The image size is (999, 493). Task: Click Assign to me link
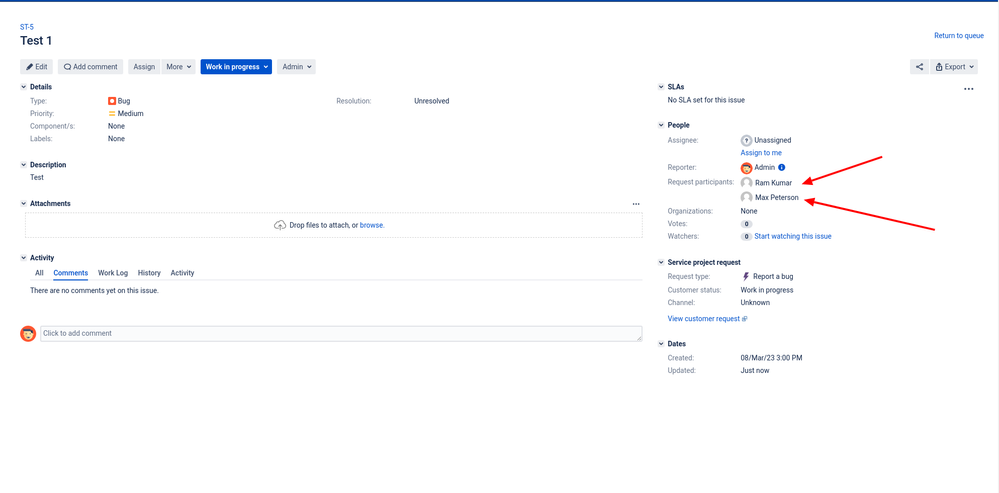click(x=761, y=153)
